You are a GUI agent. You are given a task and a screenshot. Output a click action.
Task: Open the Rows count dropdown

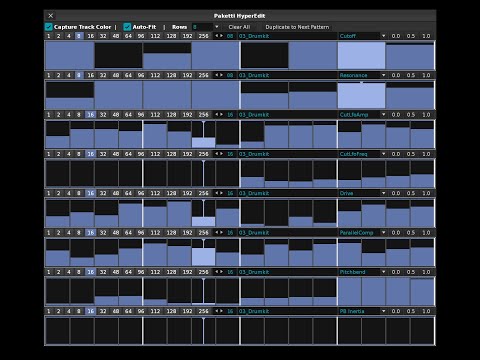click(217, 27)
